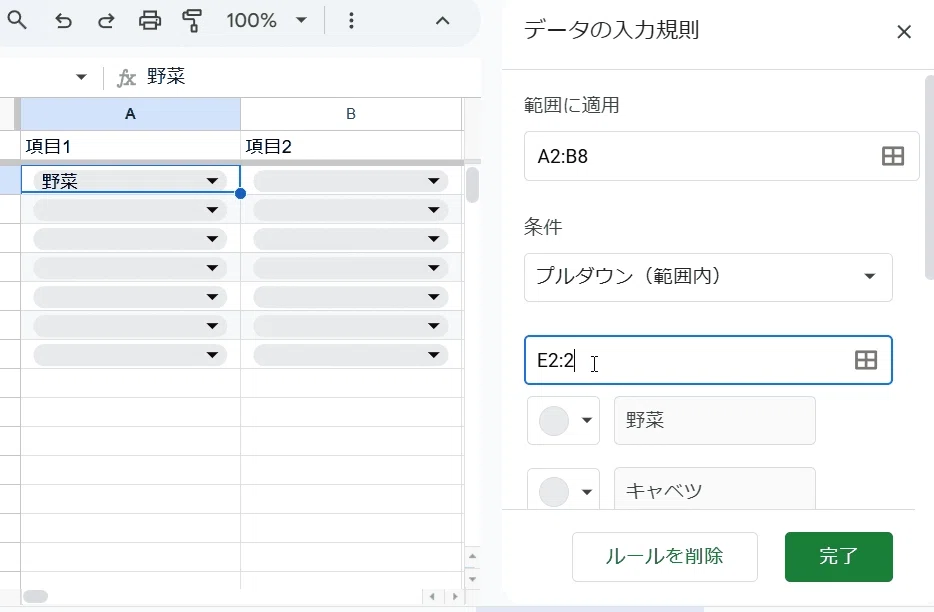This screenshot has width=934, height=612.
Task: Click the blue fill handle on cell A2
Action: [x=240, y=194]
